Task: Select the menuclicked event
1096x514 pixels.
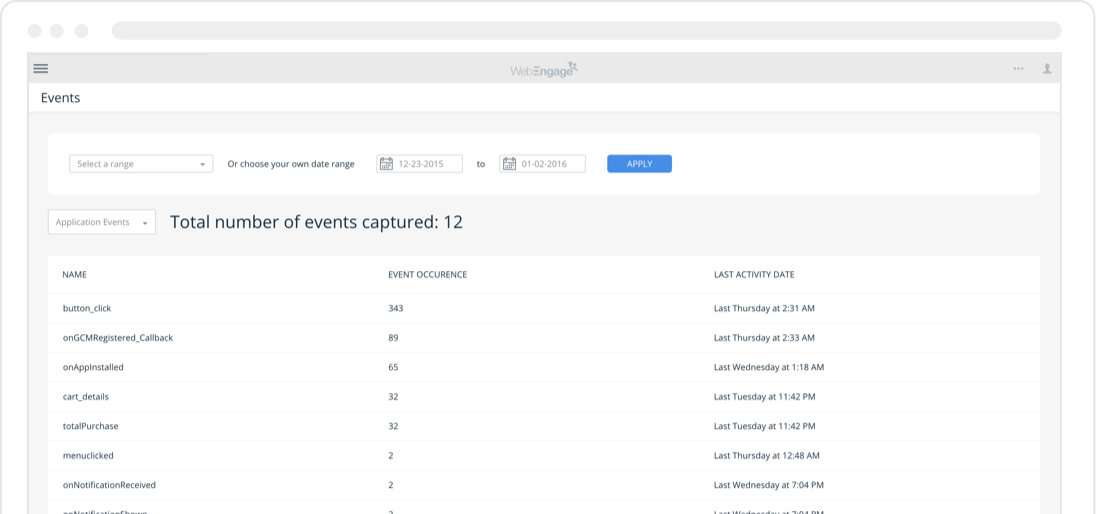Action: (544, 455)
